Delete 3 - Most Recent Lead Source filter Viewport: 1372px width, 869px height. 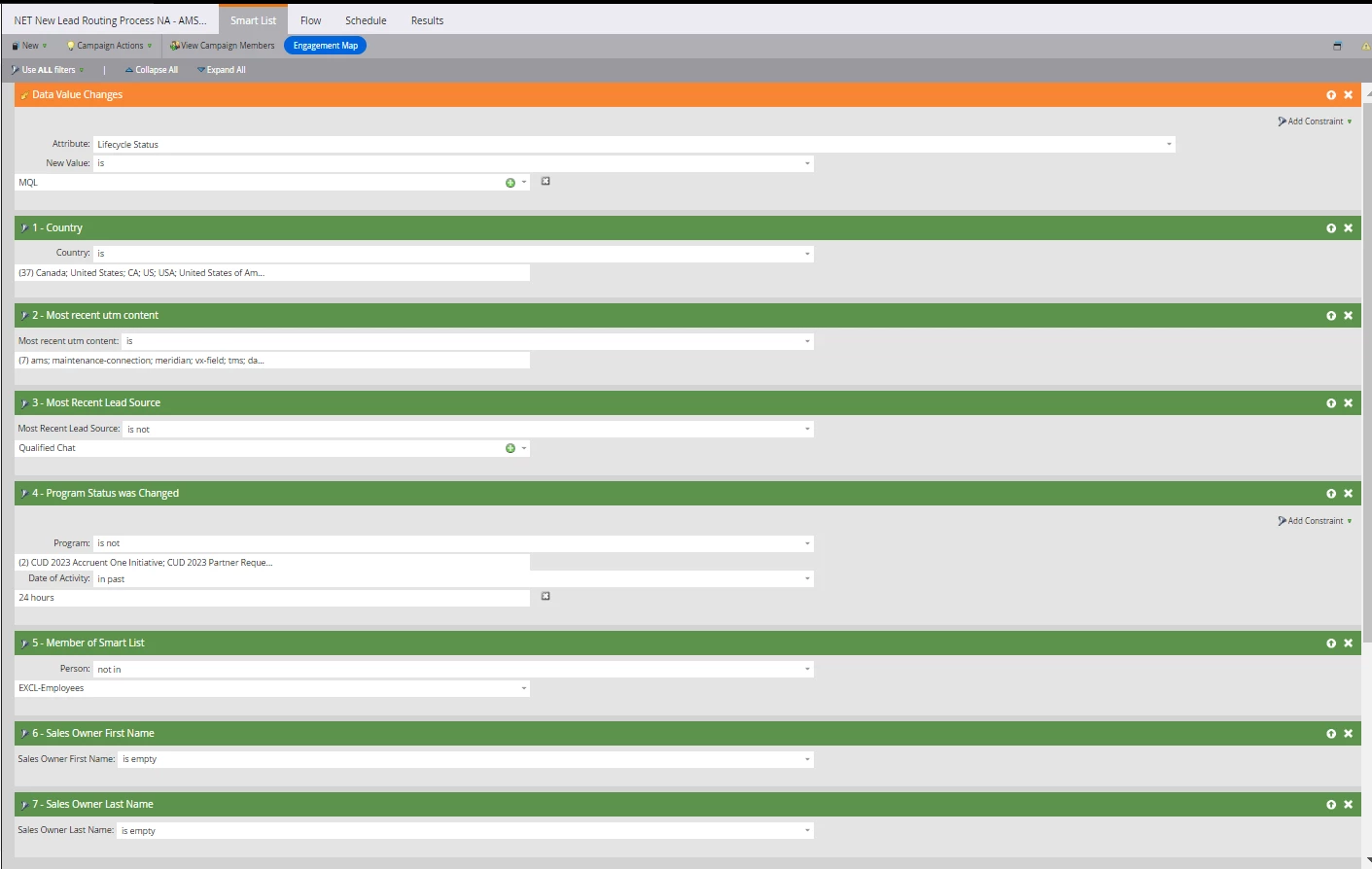click(x=1348, y=403)
